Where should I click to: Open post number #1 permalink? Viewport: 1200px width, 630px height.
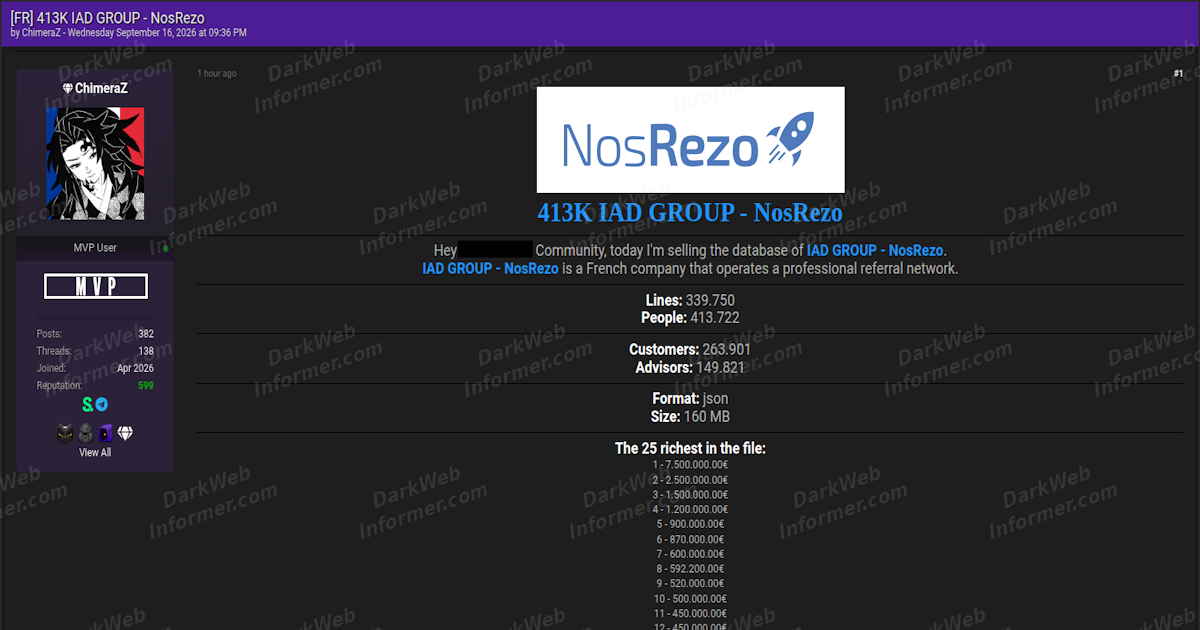[x=1178, y=73]
